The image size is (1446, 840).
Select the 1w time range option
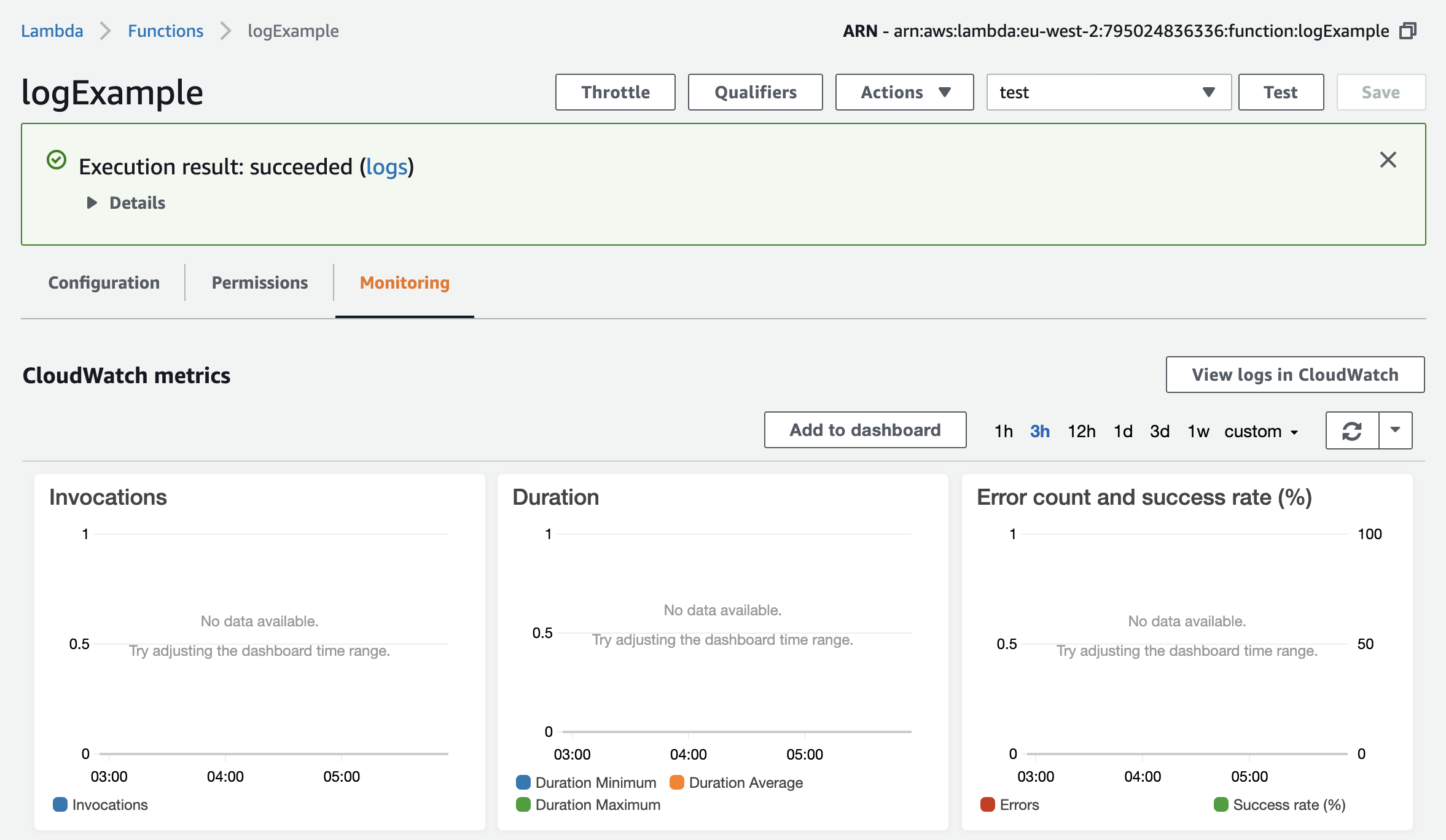[x=1197, y=430]
